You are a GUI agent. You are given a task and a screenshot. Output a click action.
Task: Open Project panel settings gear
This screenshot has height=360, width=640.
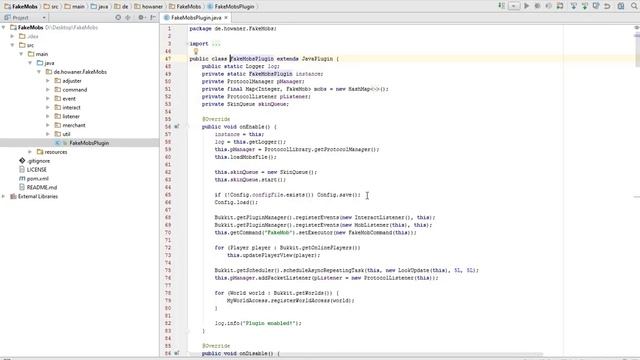(x=141, y=18)
